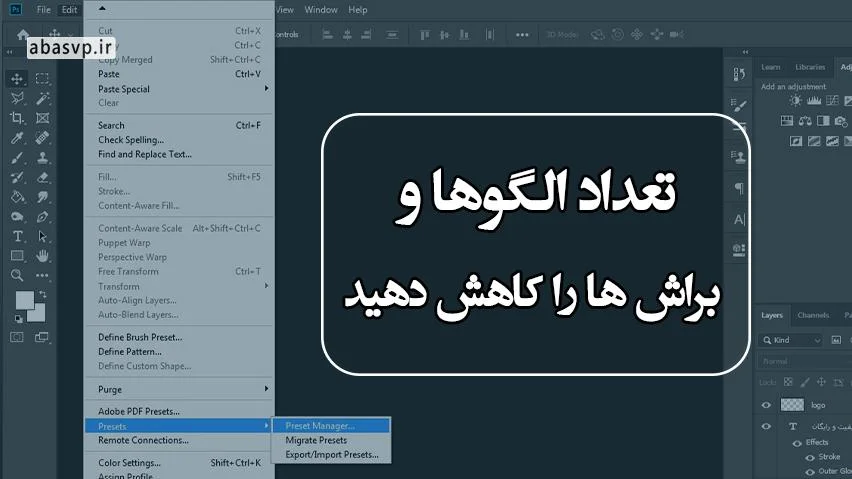This screenshot has width=852, height=479.
Task: Toggle the Outer Glow effect visibility
Action: coord(810,471)
